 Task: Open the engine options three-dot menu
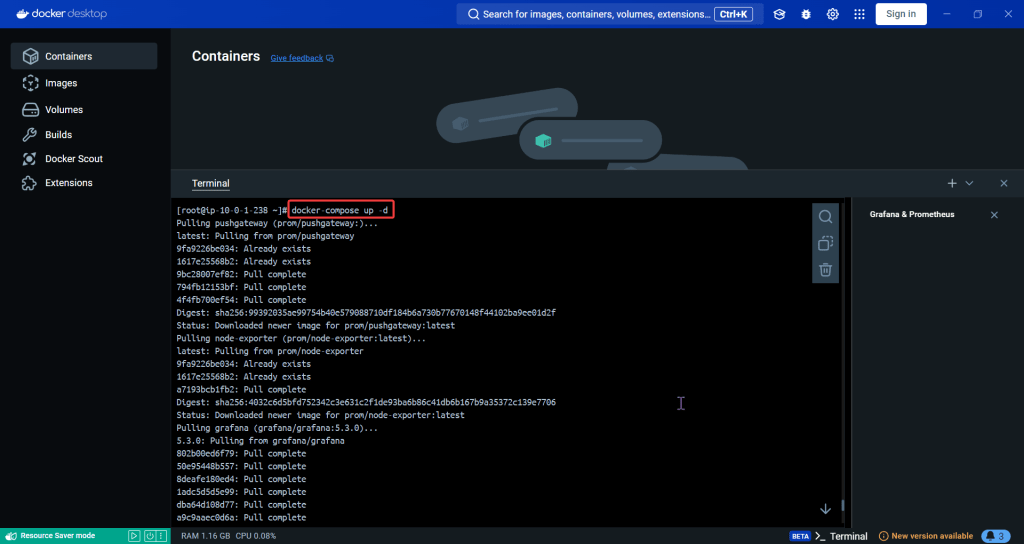[x=162, y=536]
